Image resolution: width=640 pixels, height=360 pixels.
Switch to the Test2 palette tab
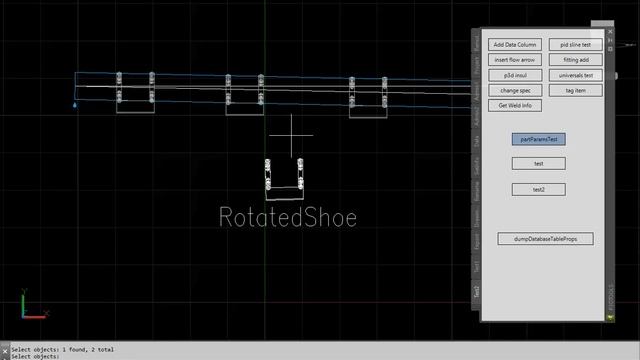click(x=476, y=292)
